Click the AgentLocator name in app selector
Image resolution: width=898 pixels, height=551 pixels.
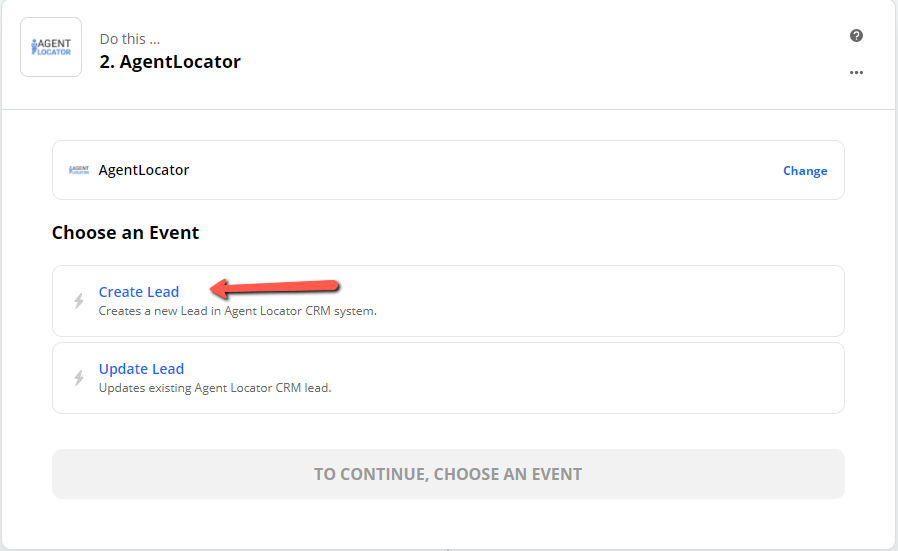[143, 170]
